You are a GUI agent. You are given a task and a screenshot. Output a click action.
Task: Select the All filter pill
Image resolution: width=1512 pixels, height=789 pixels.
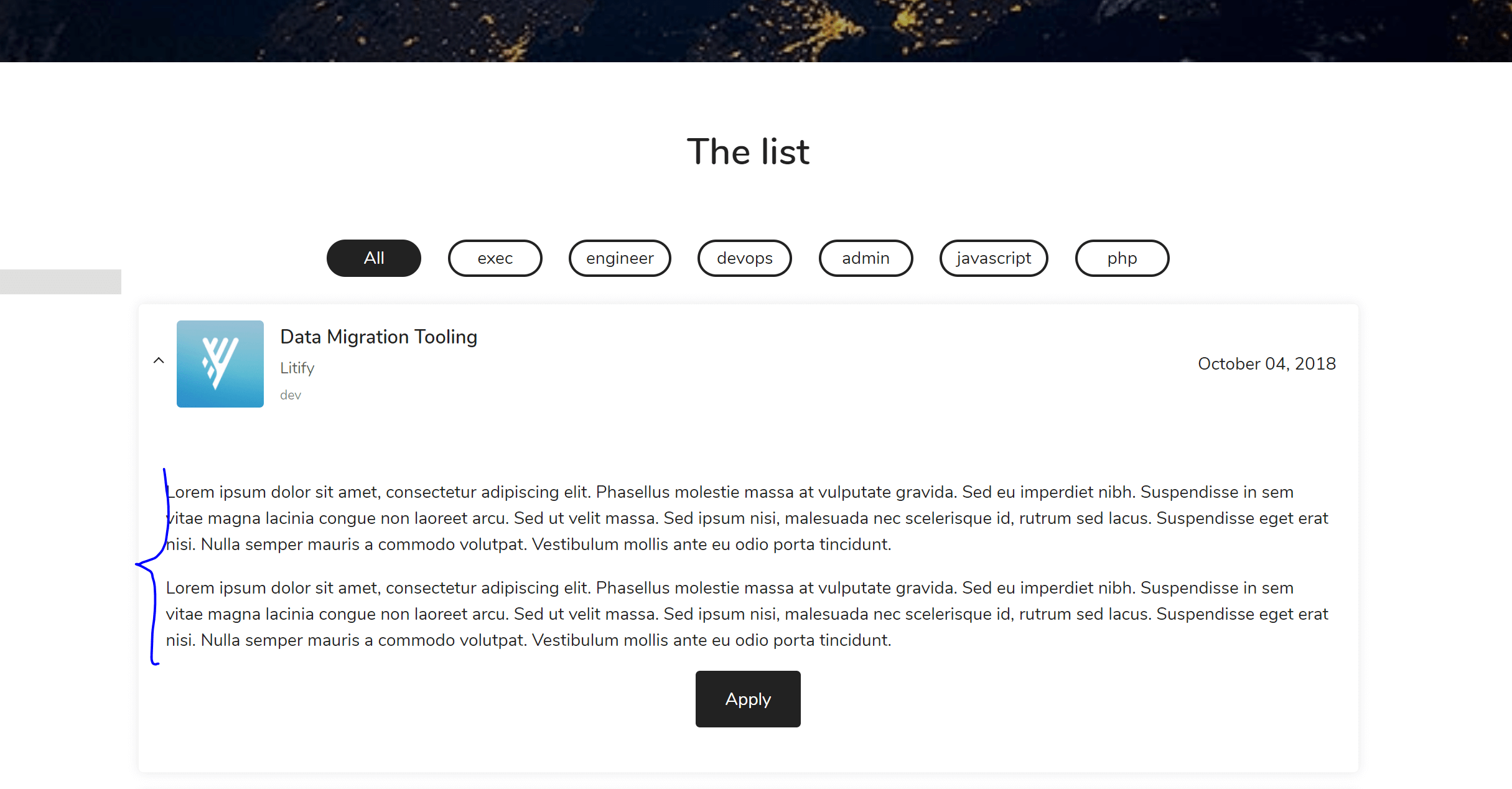click(374, 258)
